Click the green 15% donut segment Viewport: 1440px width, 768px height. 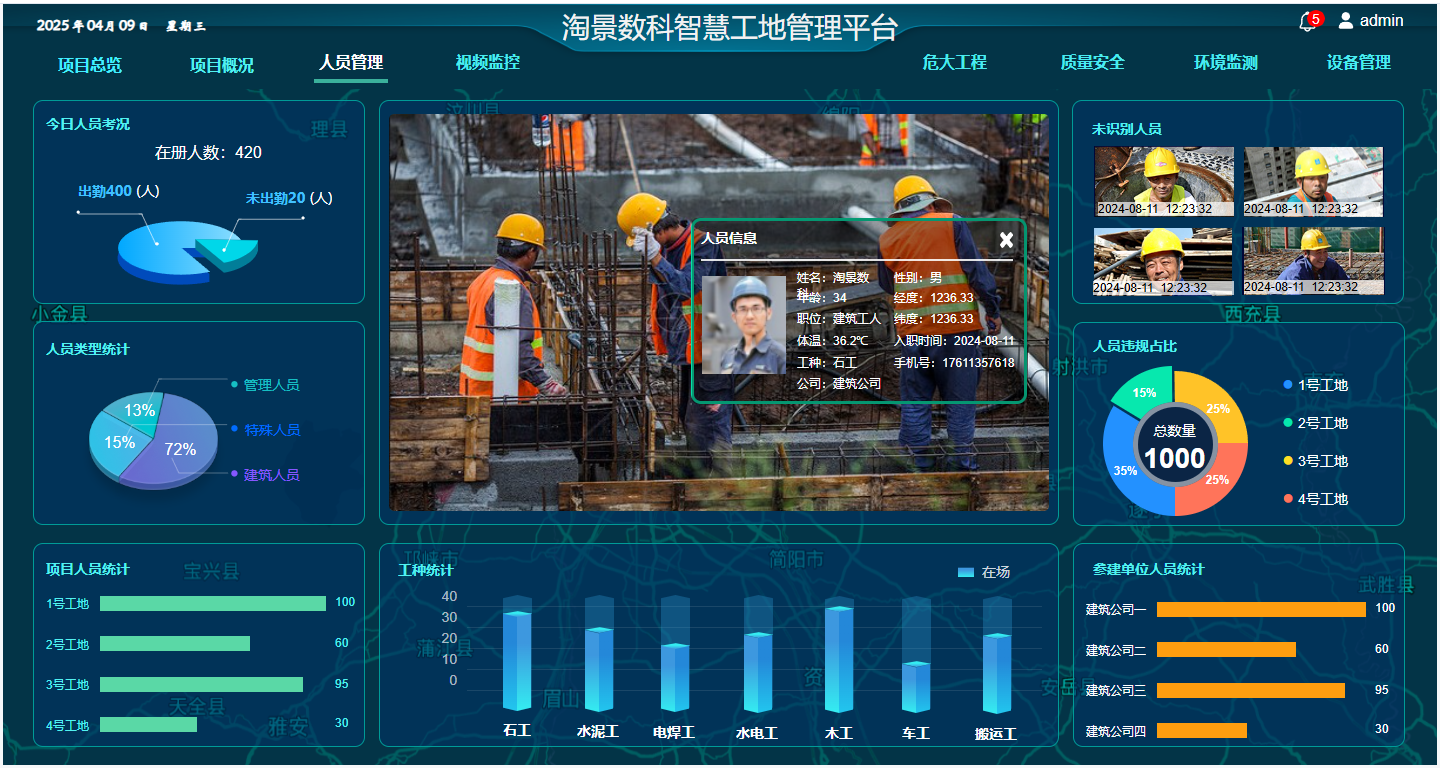pyautogui.click(x=1145, y=391)
